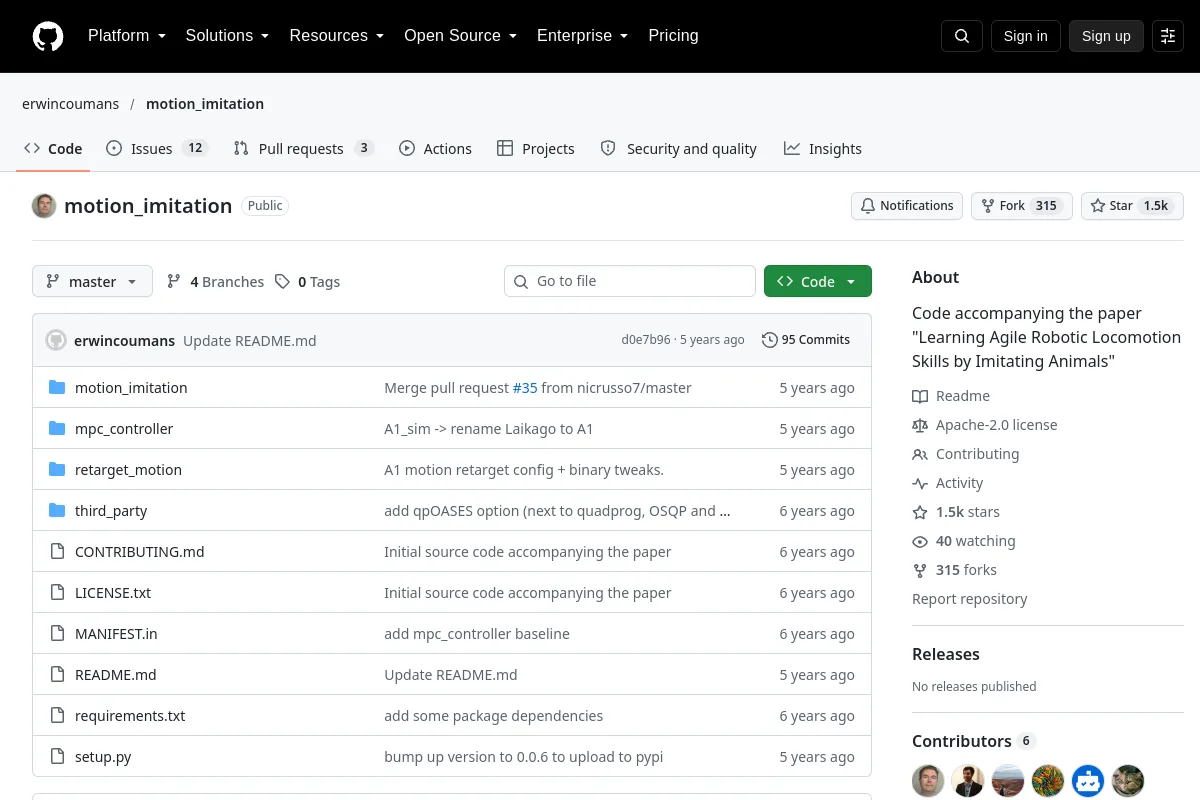Expand the Solutions menu
Viewport: 1200px width, 800px height.
[x=227, y=36]
